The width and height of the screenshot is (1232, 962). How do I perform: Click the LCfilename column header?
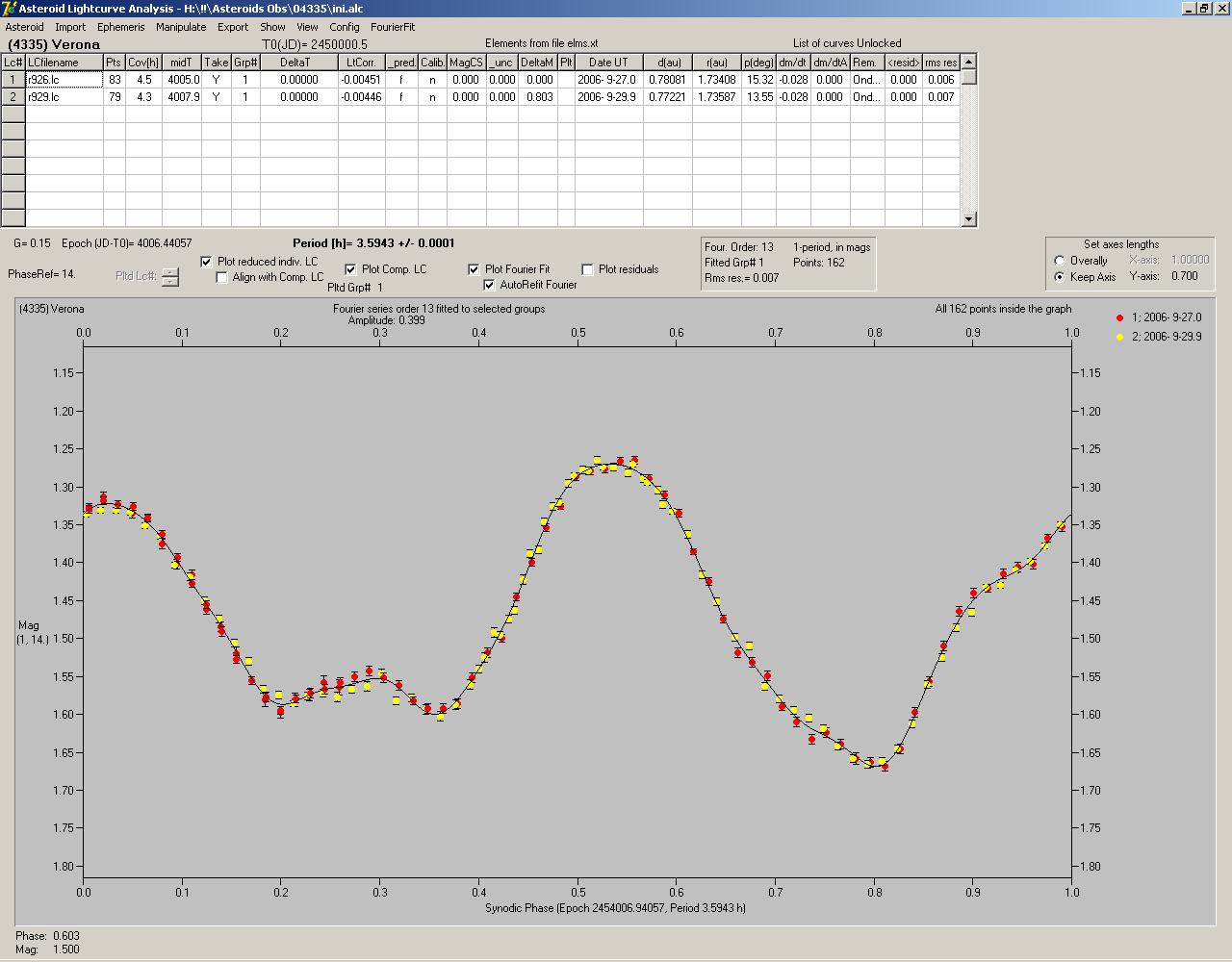coord(64,63)
